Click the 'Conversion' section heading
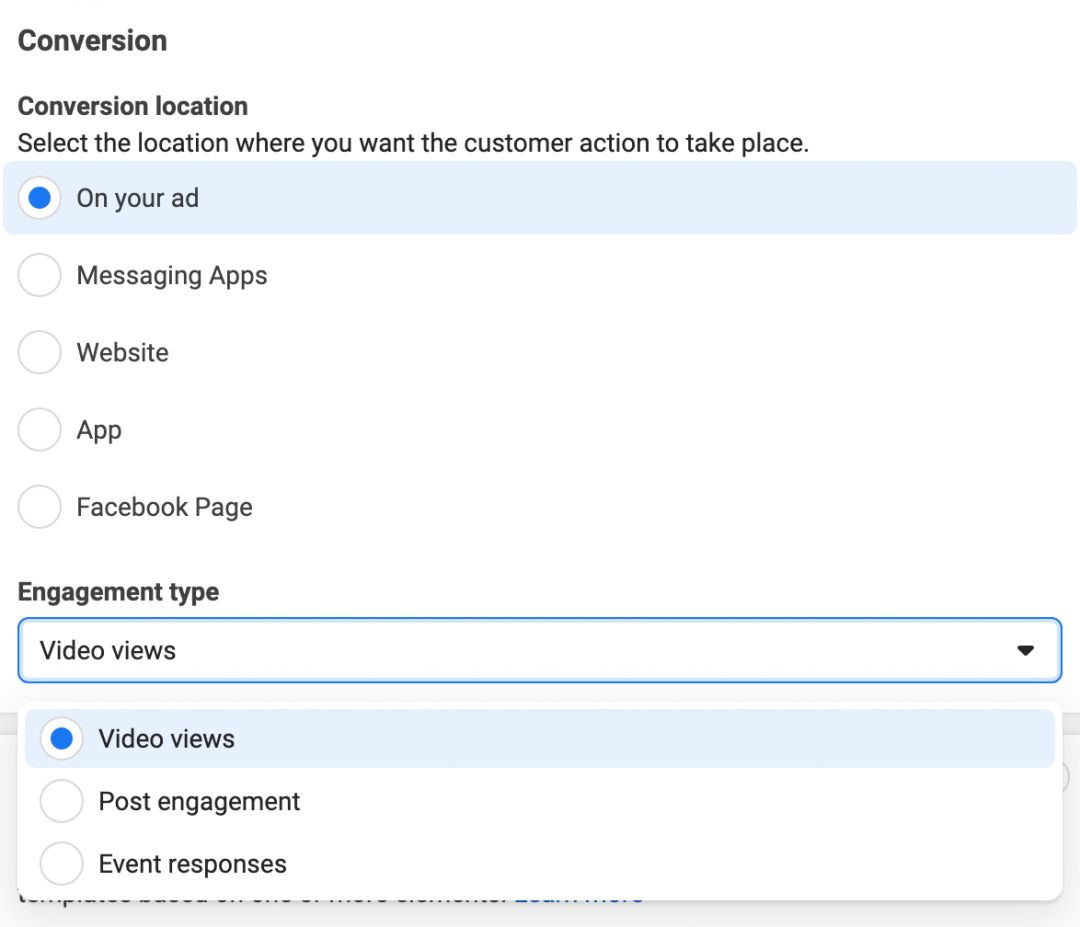 (92, 41)
